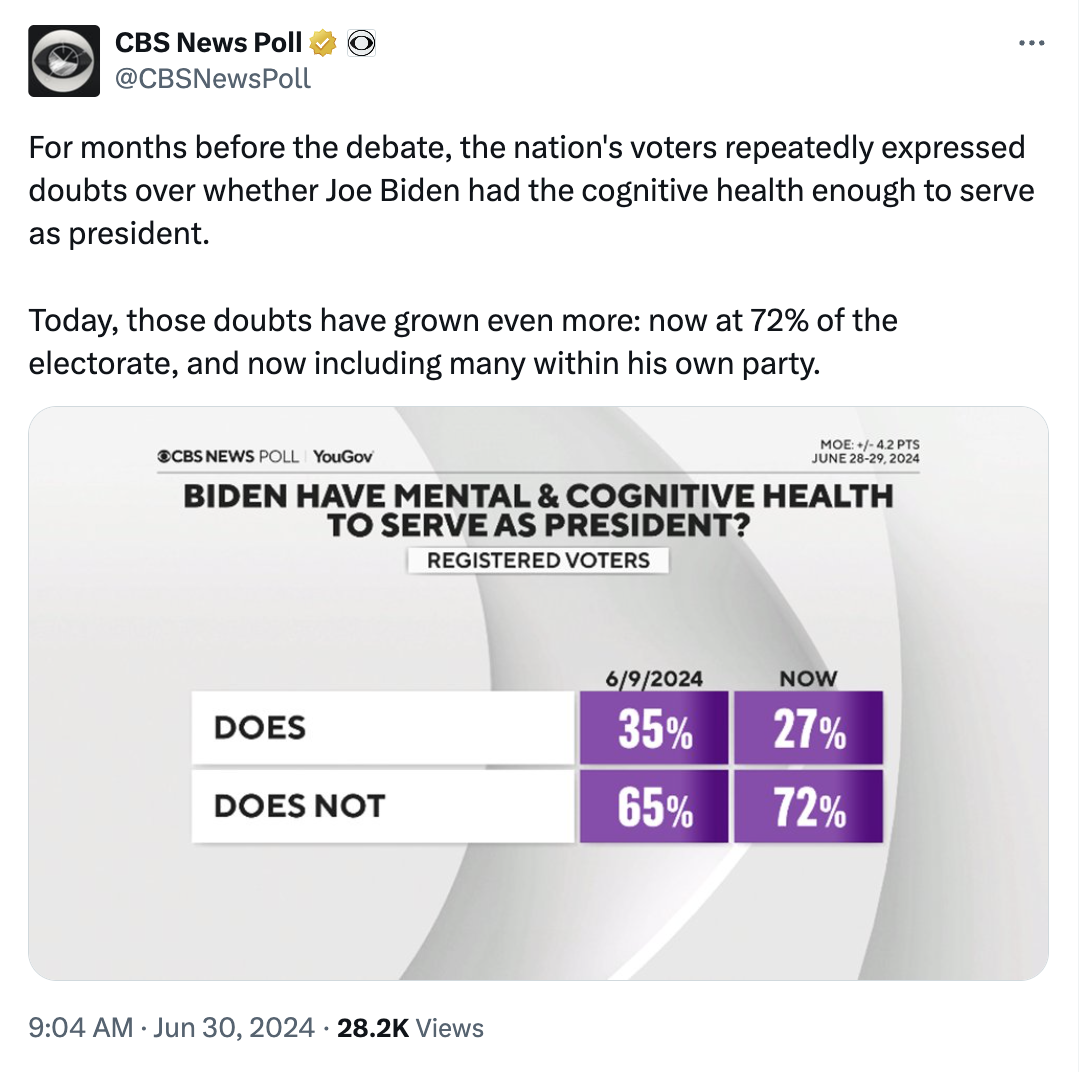1088x1072 pixels.
Task: Click the DOES row label
Action: pyautogui.click(x=260, y=728)
